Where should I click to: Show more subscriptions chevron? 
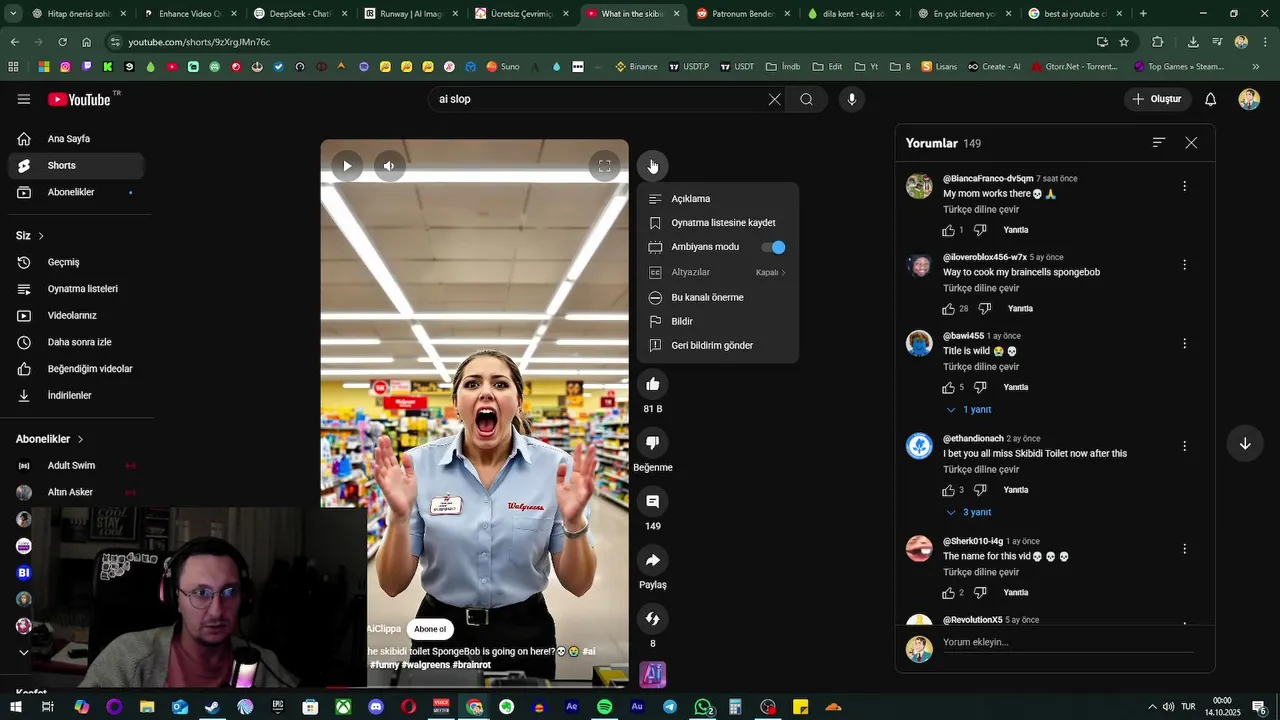tap(24, 653)
